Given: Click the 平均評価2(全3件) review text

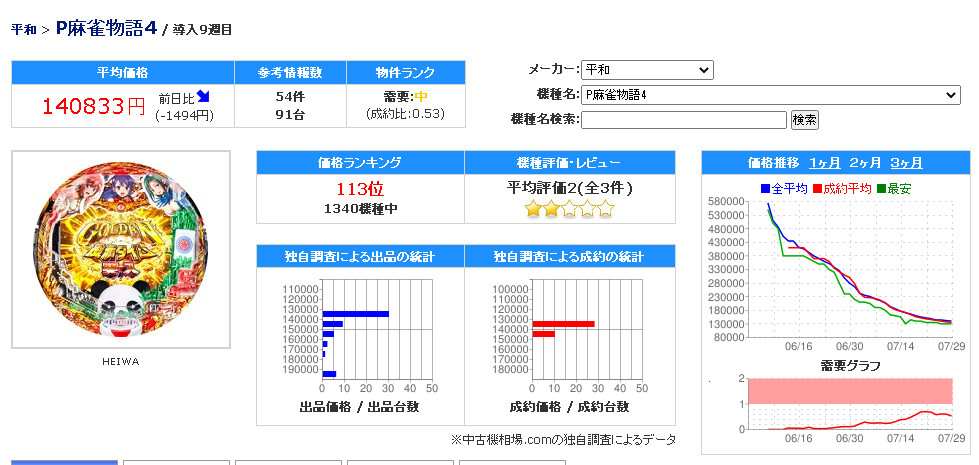Looking at the screenshot, I should (x=569, y=188).
